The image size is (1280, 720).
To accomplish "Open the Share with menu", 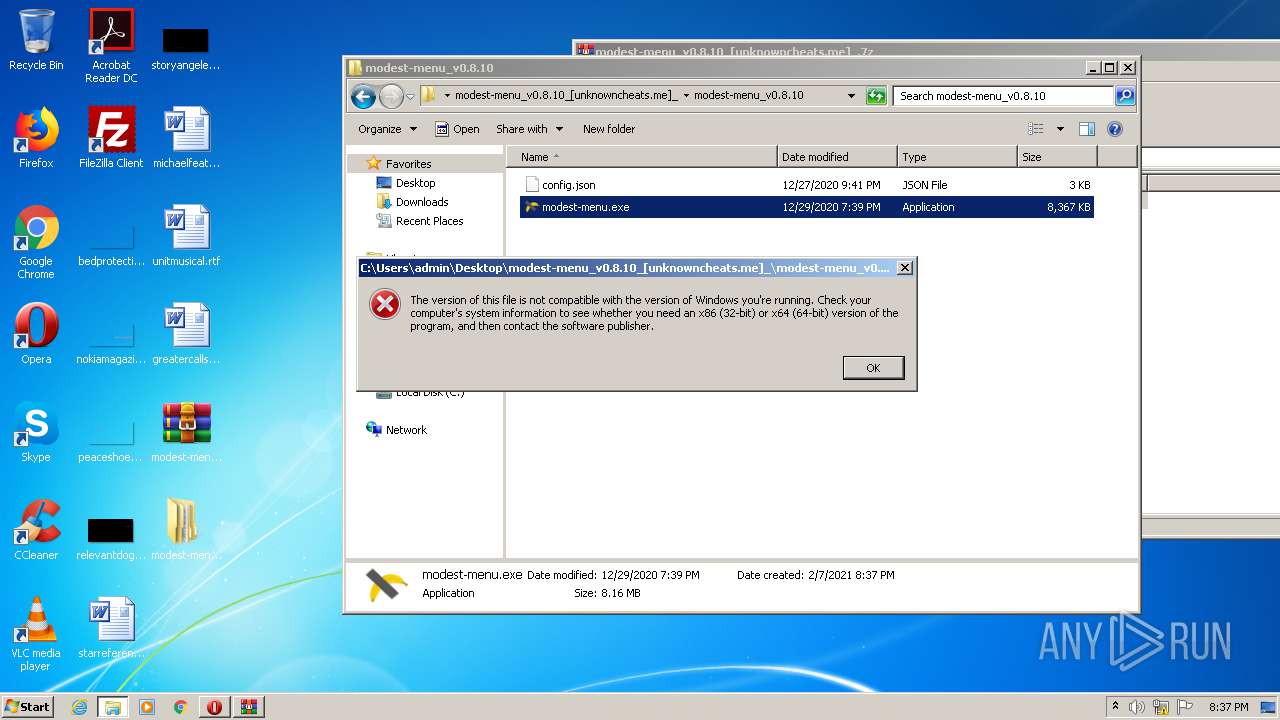I will click(x=529, y=129).
